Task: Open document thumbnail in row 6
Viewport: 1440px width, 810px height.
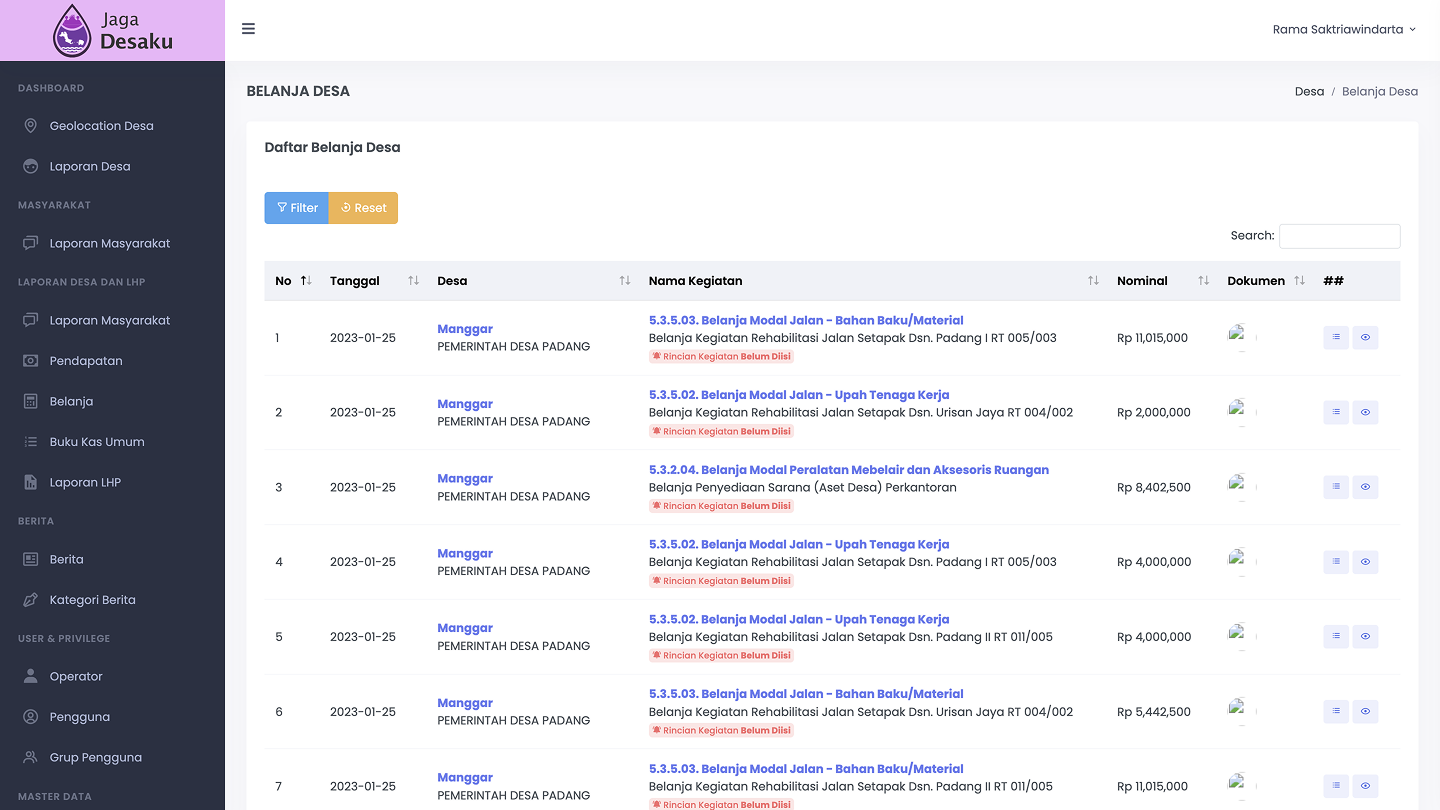Action: coord(1242,712)
